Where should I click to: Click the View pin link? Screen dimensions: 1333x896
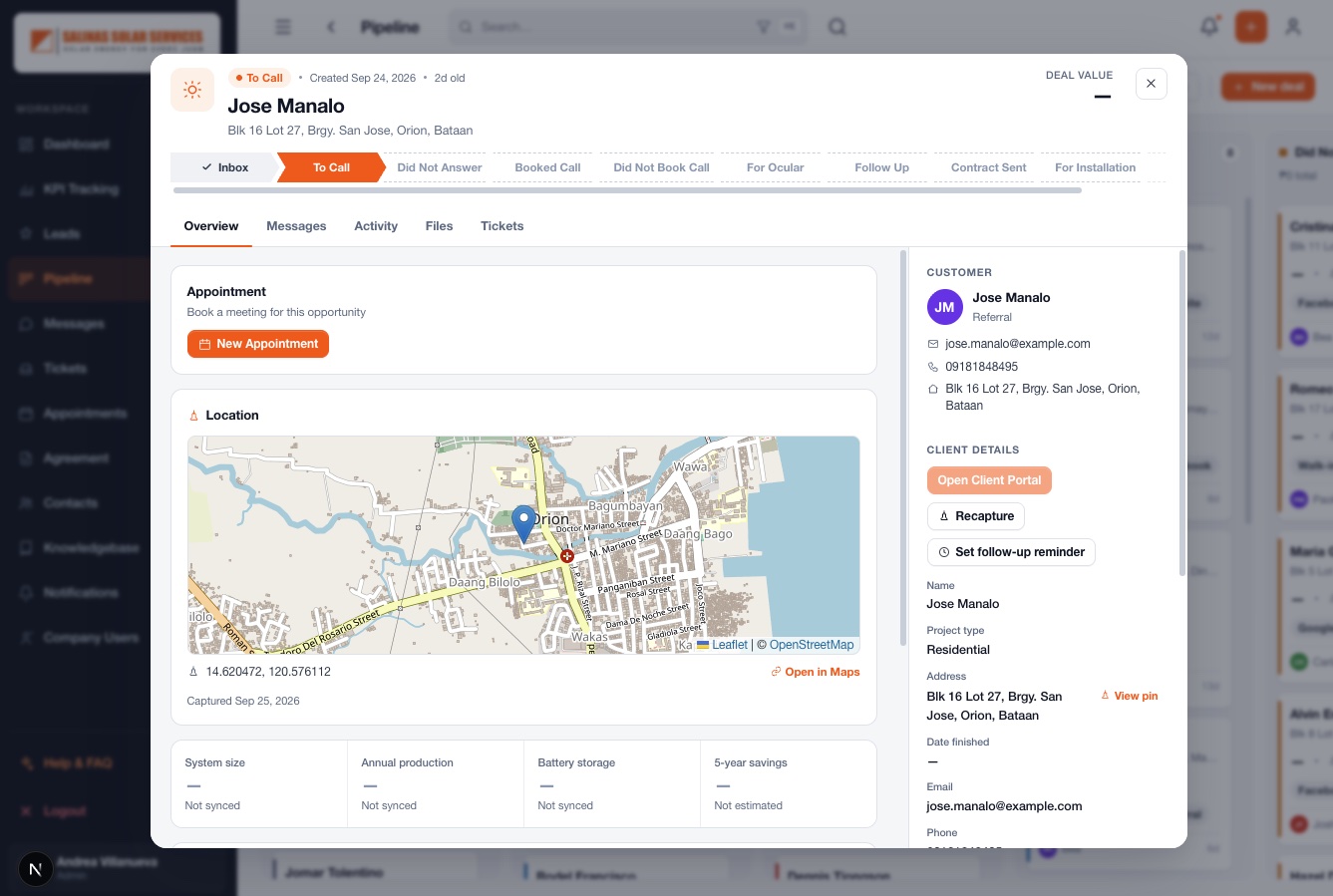(x=1130, y=696)
